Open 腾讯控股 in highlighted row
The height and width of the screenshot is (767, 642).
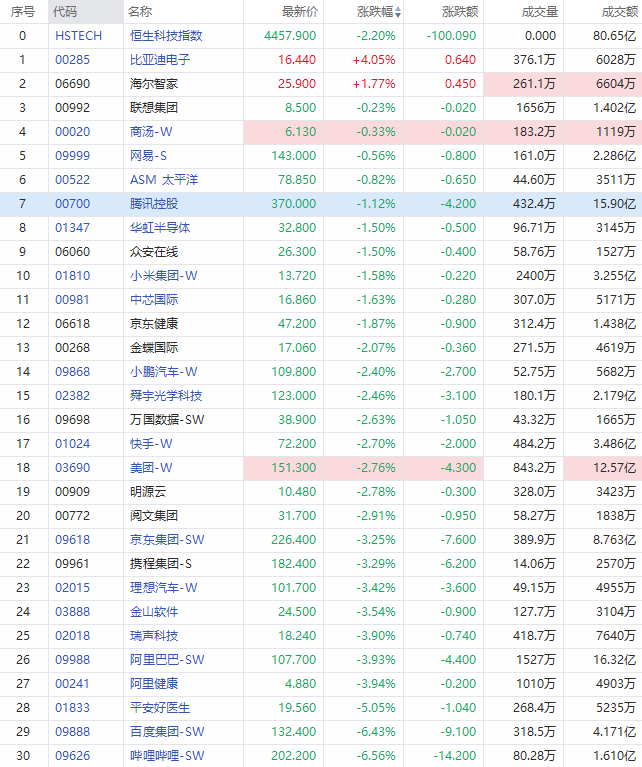(154, 203)
